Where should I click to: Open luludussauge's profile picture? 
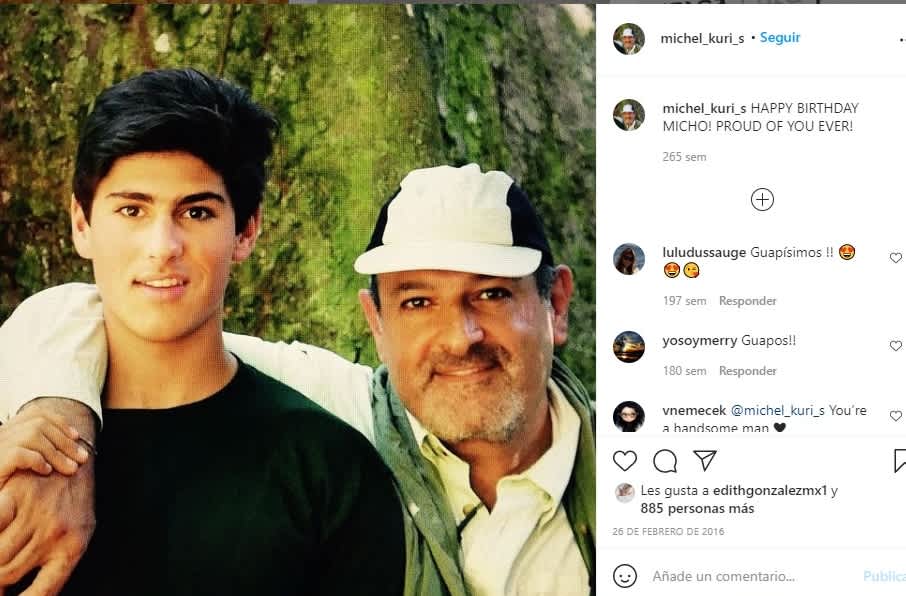point(628,258)
